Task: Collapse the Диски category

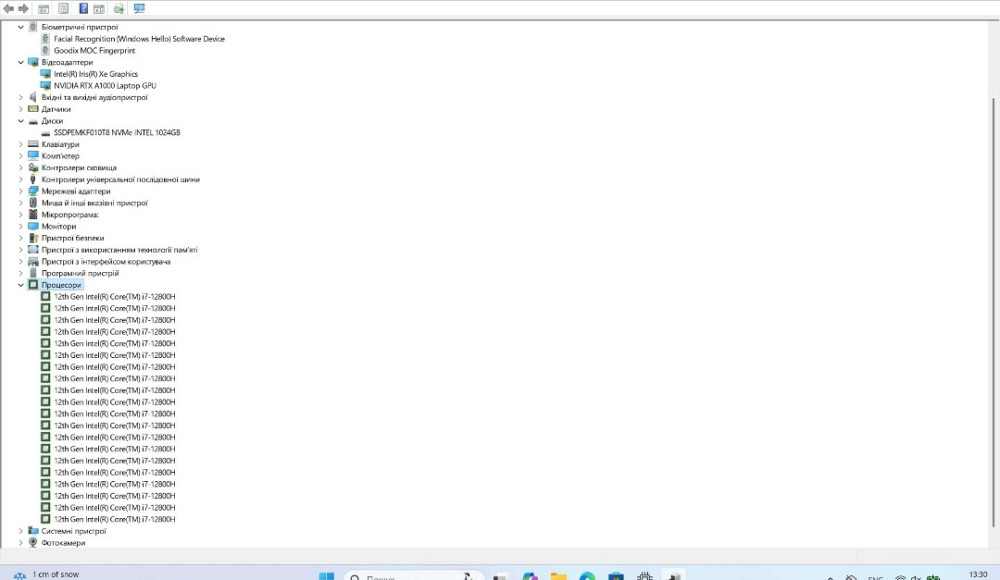Action: click(x=20, y=121)
